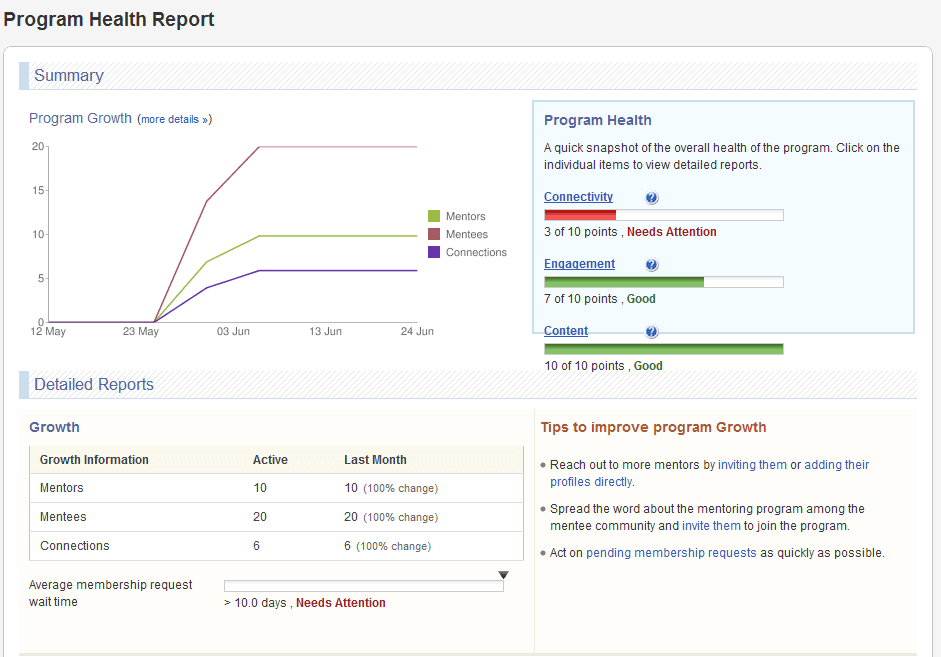This screenshot has width=941, height=657.
Task: Click the Mentors active value '10'
Action: point(260,488)
